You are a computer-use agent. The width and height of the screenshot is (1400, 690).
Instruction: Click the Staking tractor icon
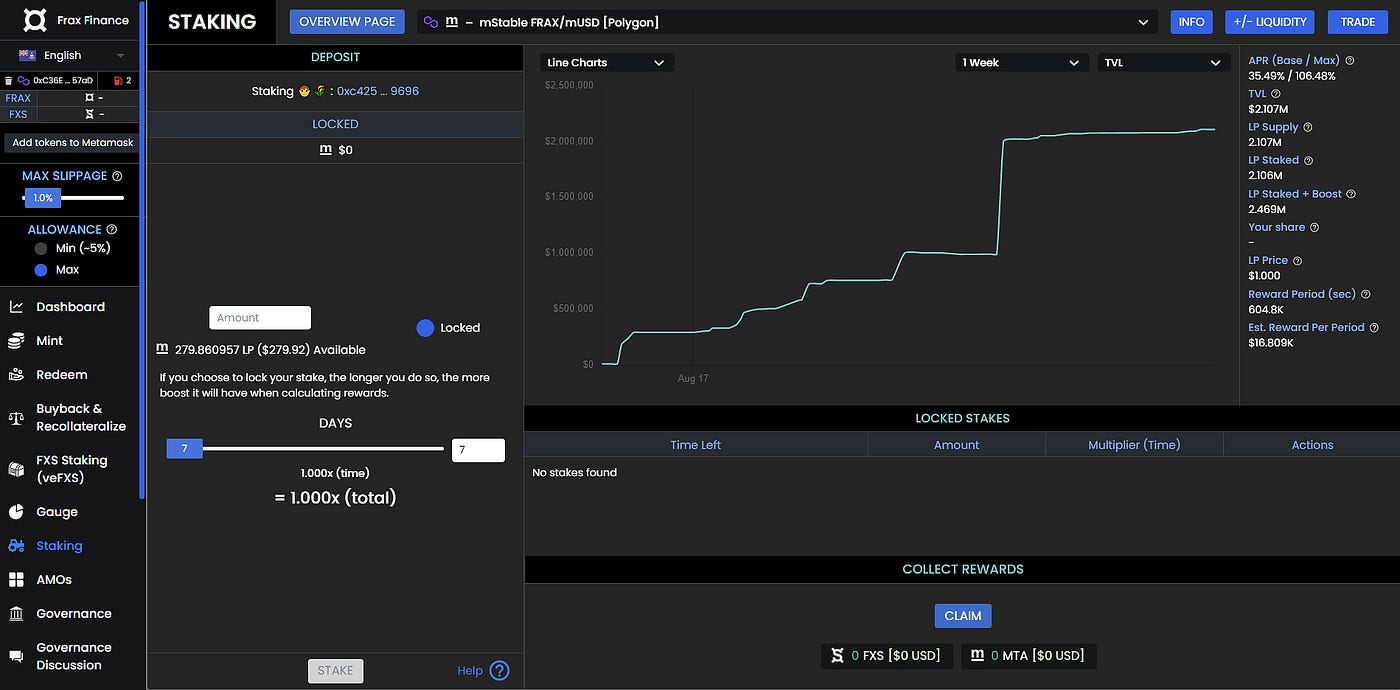pyautogui.click(x=16, y=546)
